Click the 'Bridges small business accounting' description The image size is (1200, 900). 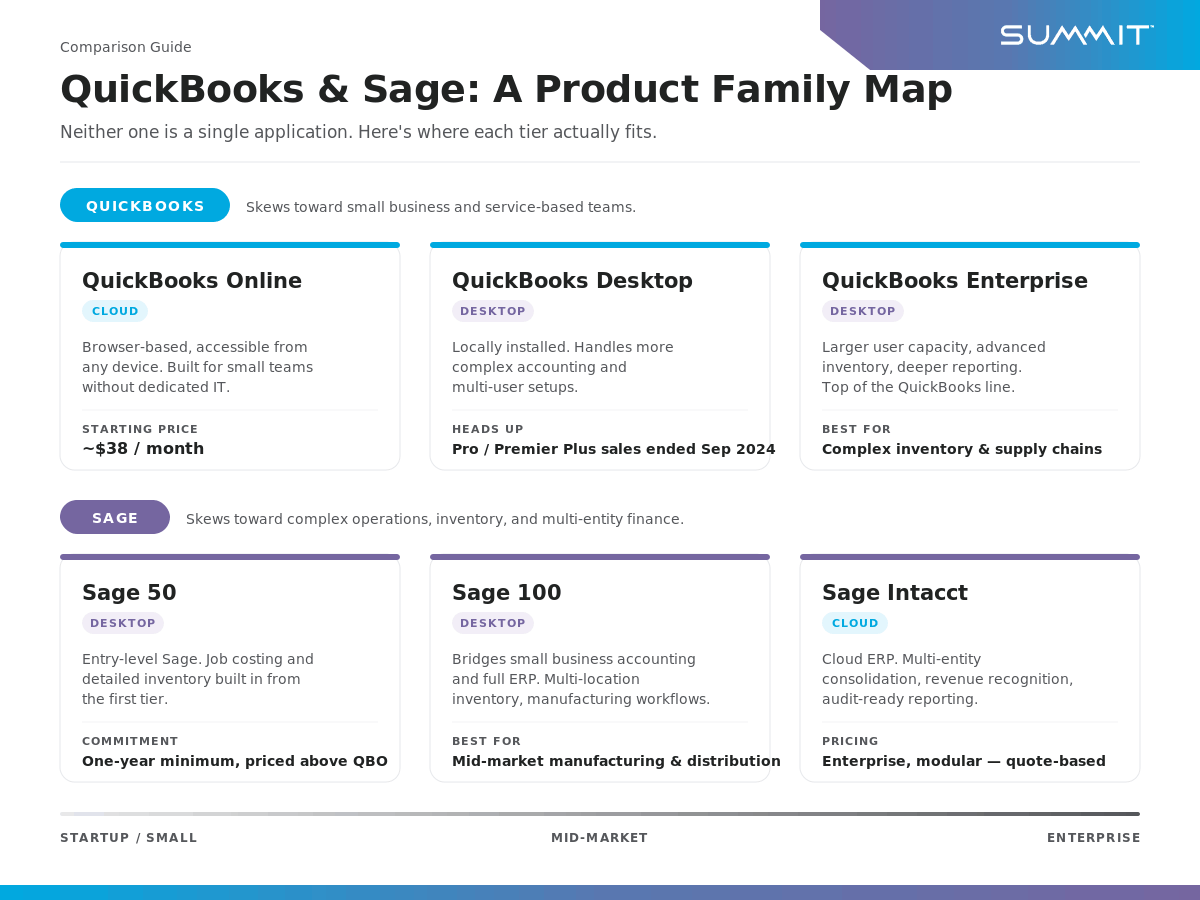click(581, 679)
